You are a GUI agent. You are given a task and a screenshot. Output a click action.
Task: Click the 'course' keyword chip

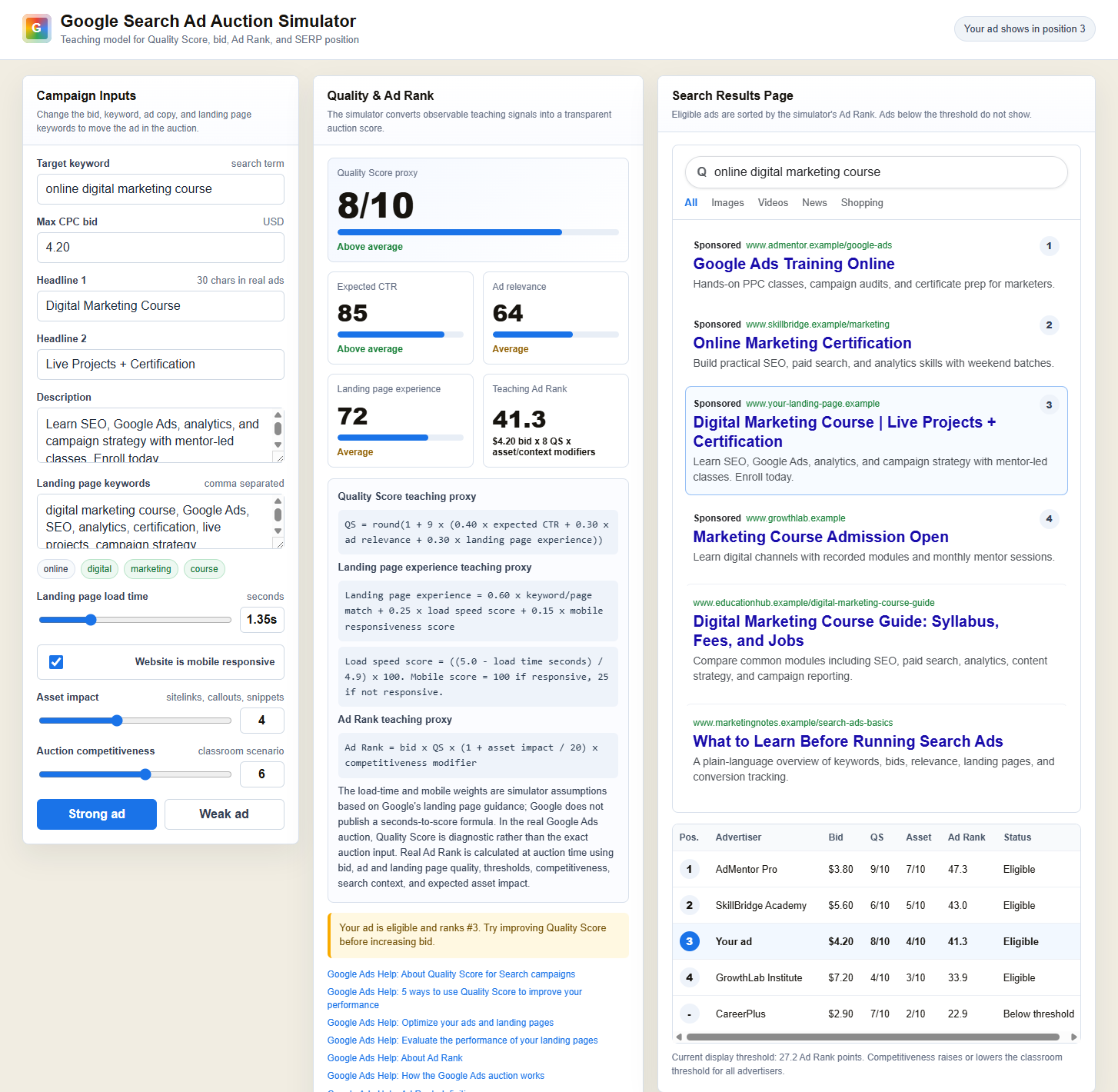[x=204, y=569]
